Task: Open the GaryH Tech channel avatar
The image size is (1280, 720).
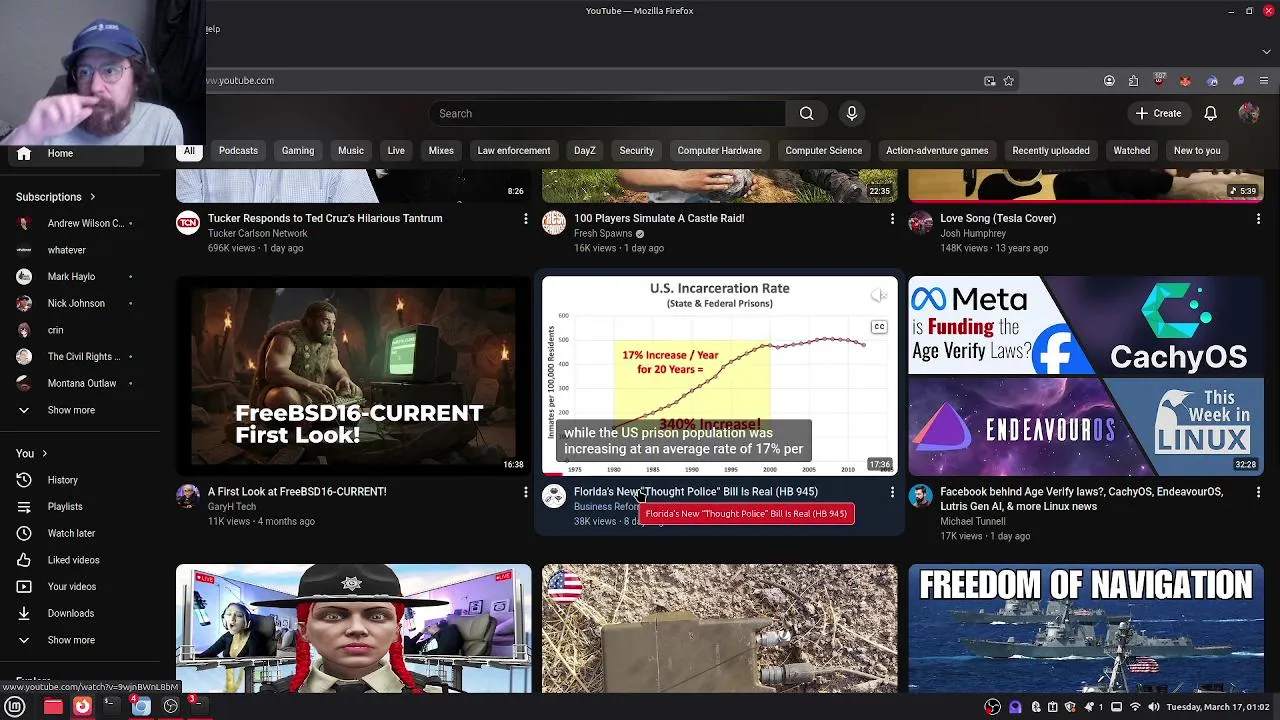Action: [x=188, y=496]
